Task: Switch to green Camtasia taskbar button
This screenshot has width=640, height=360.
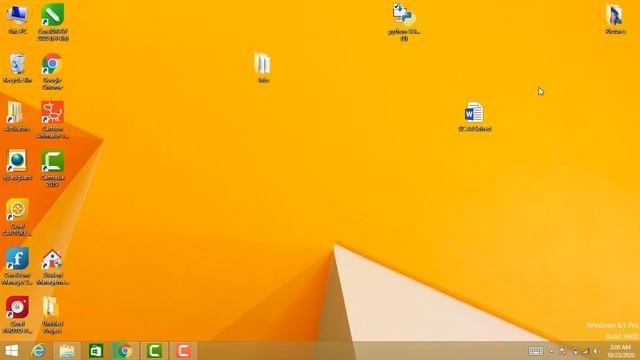Action: (154, 351)
